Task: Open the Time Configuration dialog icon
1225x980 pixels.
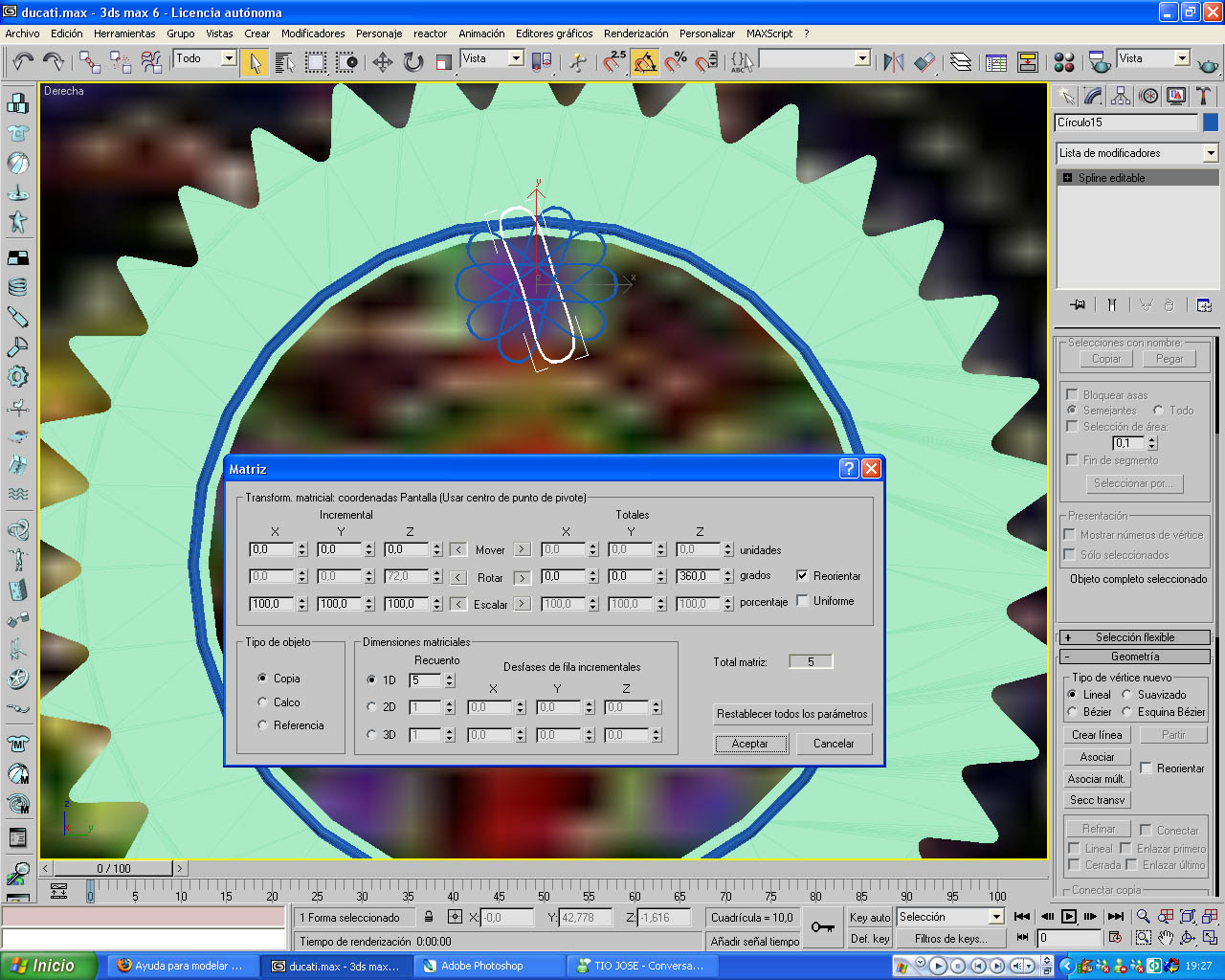Action: coord(1115,938)
